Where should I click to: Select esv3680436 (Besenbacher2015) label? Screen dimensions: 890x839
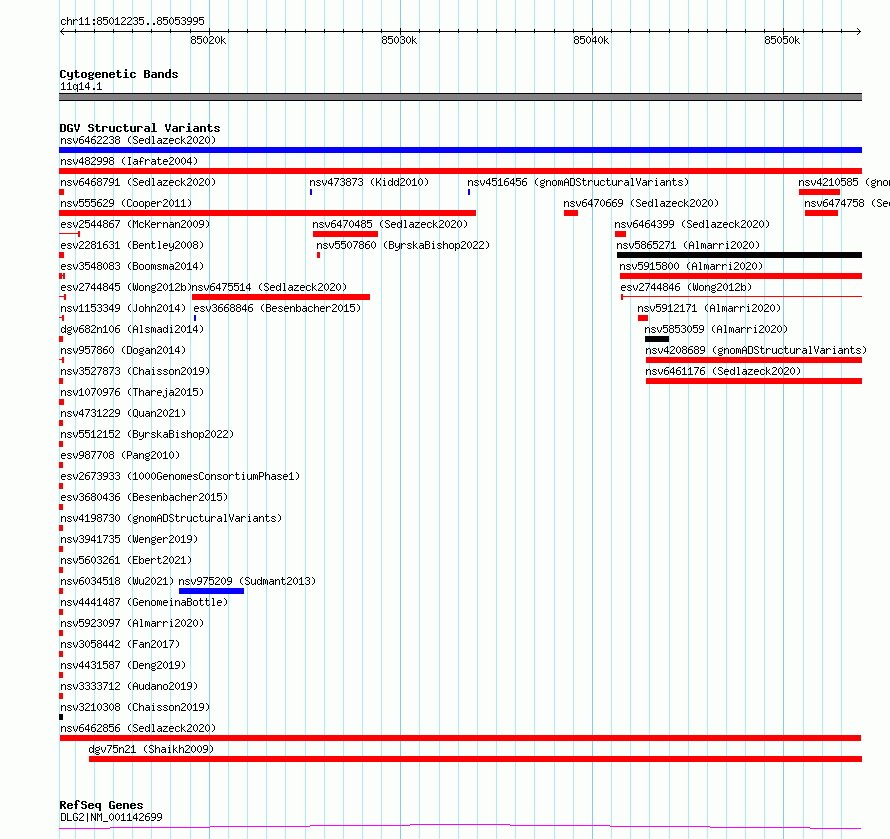[144, 497]
